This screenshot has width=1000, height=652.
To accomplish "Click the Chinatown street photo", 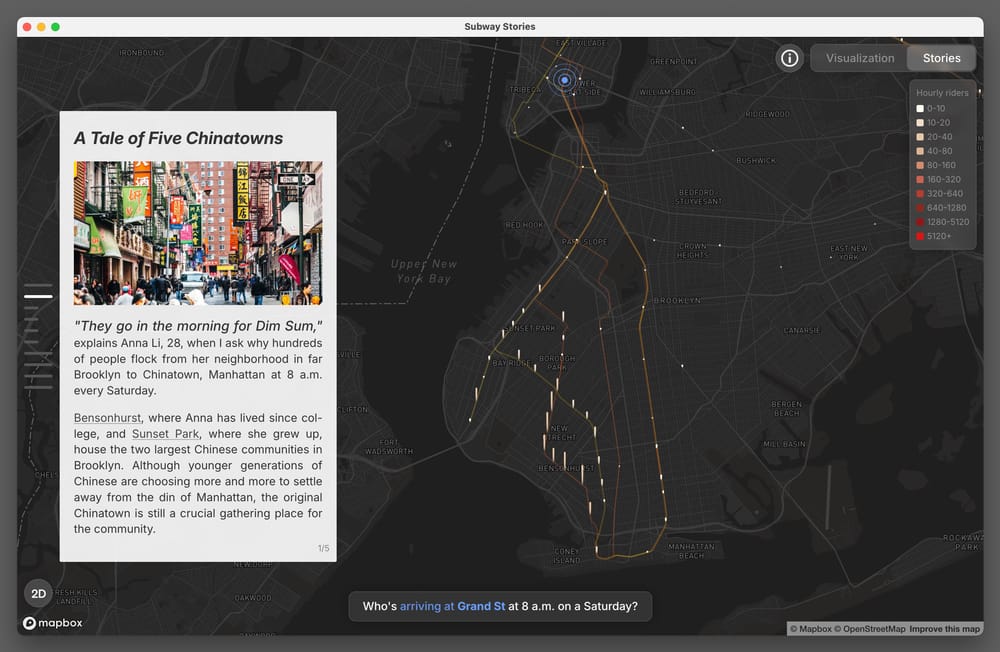I will [x=198, y=233].
